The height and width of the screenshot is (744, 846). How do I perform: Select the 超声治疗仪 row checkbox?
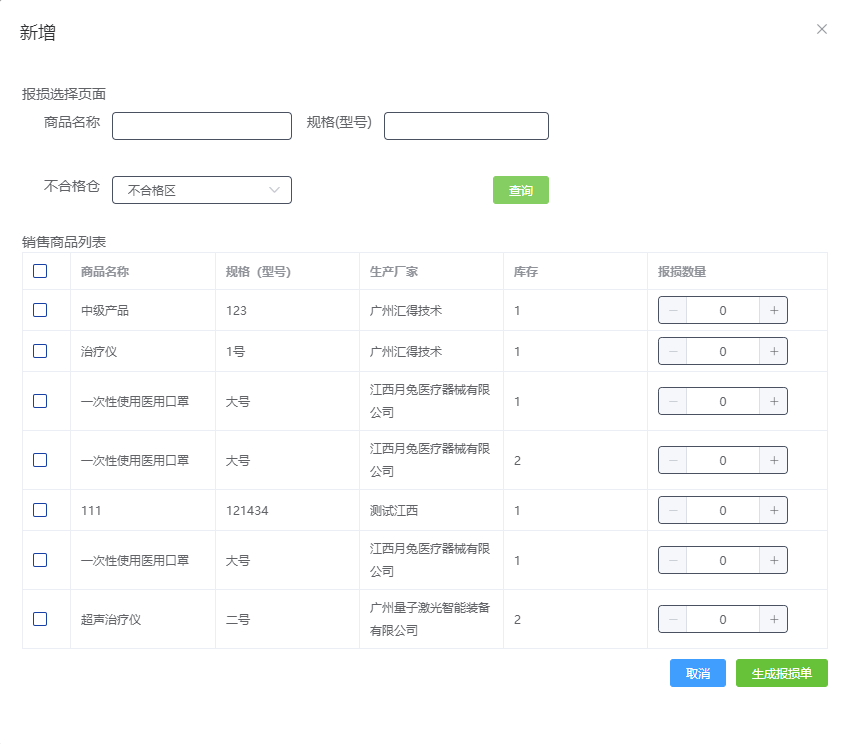point(40,620)
